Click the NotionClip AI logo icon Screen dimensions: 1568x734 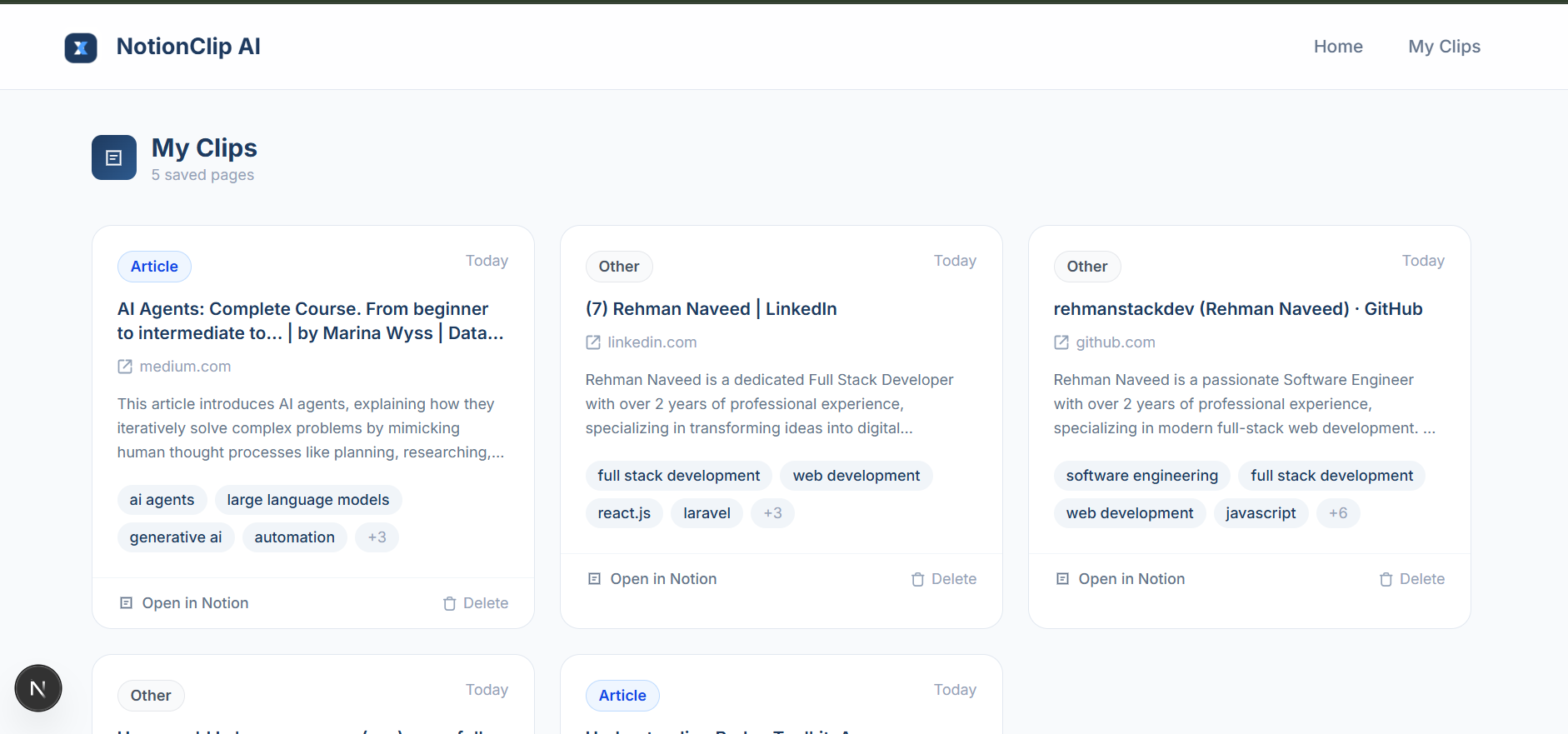coord(81,47)
